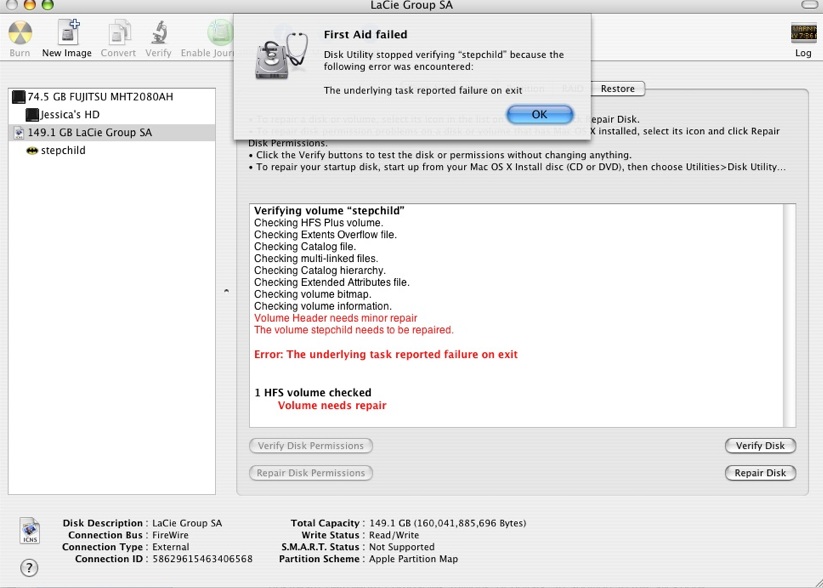
Task: Click the Write Status 'Read/Write' value
Action: [394, 535]
